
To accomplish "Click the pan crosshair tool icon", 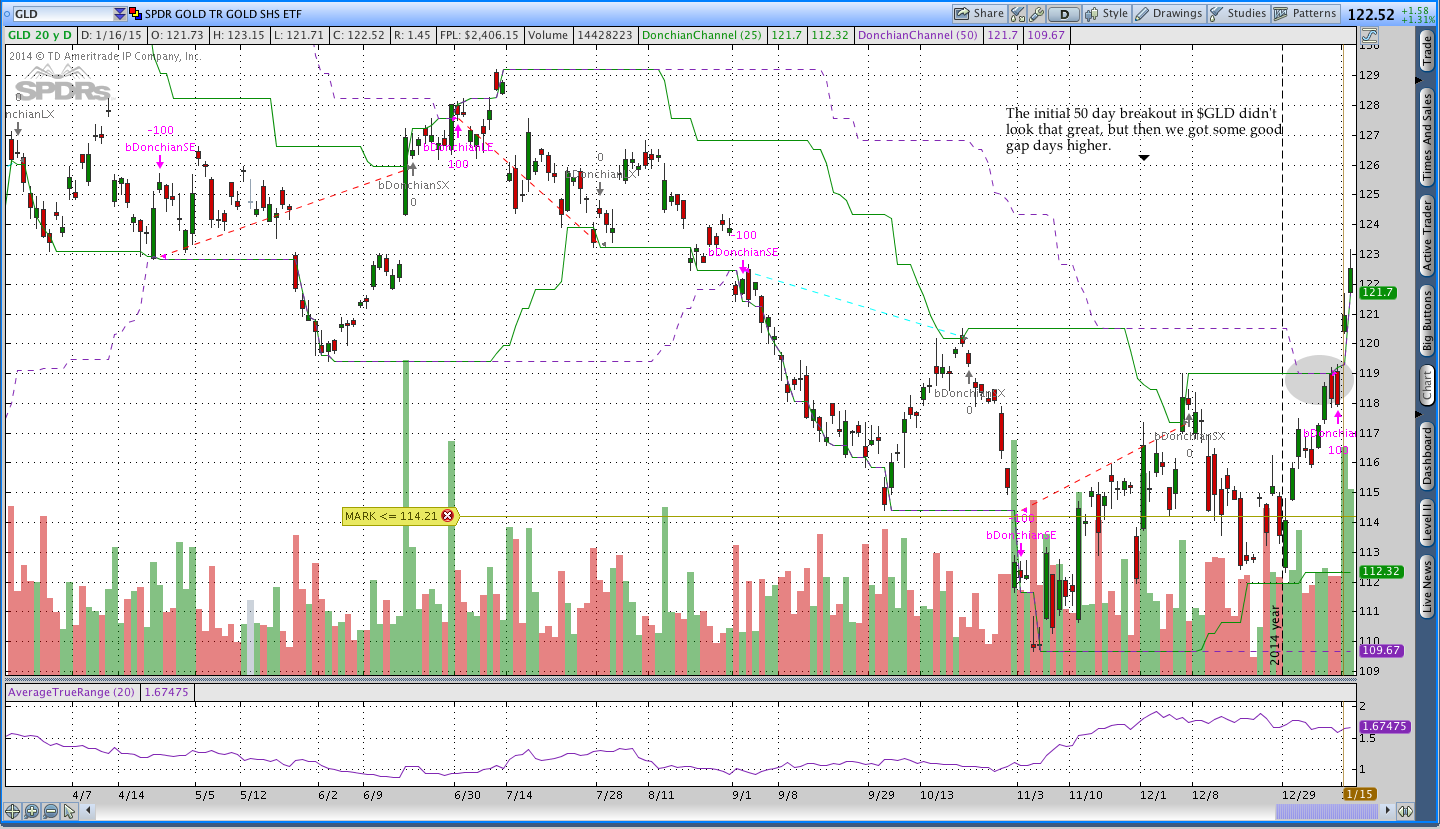I will coord(13,811).
